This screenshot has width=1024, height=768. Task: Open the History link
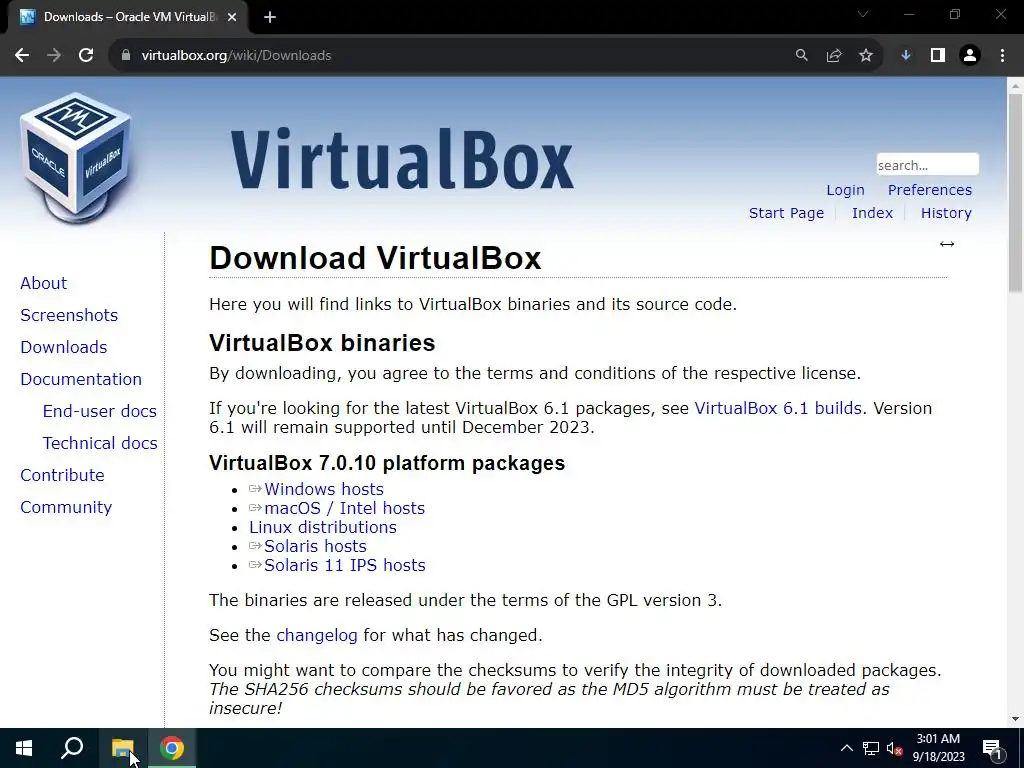coord(946,213)
